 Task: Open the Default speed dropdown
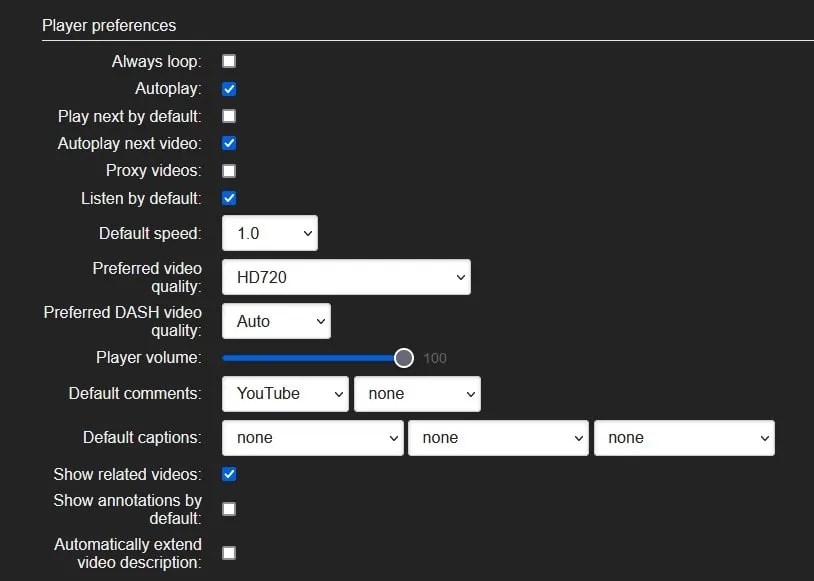269,232
